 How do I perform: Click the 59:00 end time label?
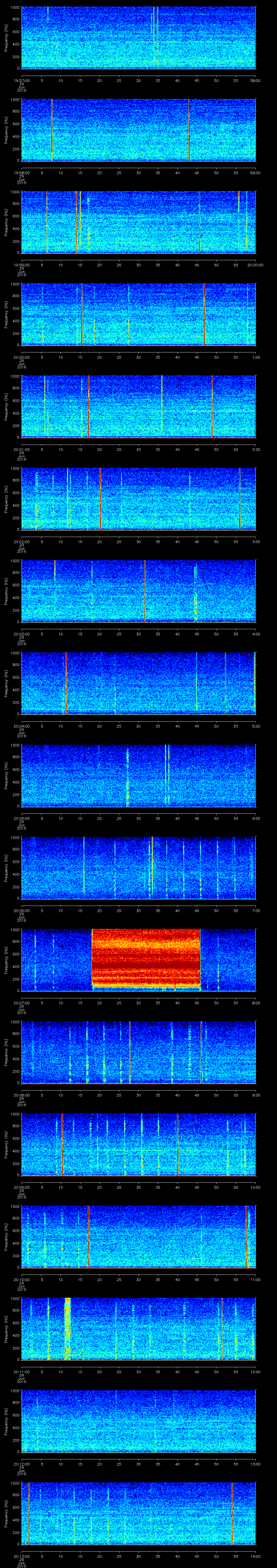256,173
